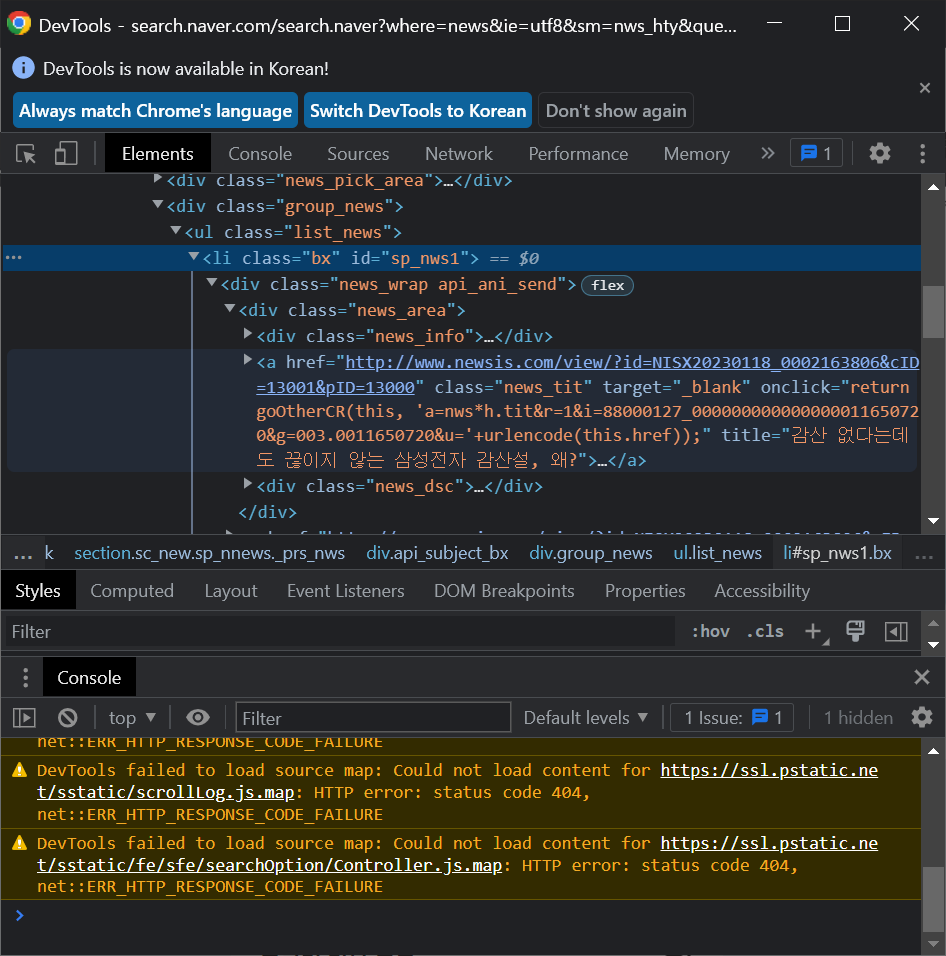Click in the Styles Filter field
Viewport: 946px width, 956px height.
pyautogui.click(x=340, y=632)
